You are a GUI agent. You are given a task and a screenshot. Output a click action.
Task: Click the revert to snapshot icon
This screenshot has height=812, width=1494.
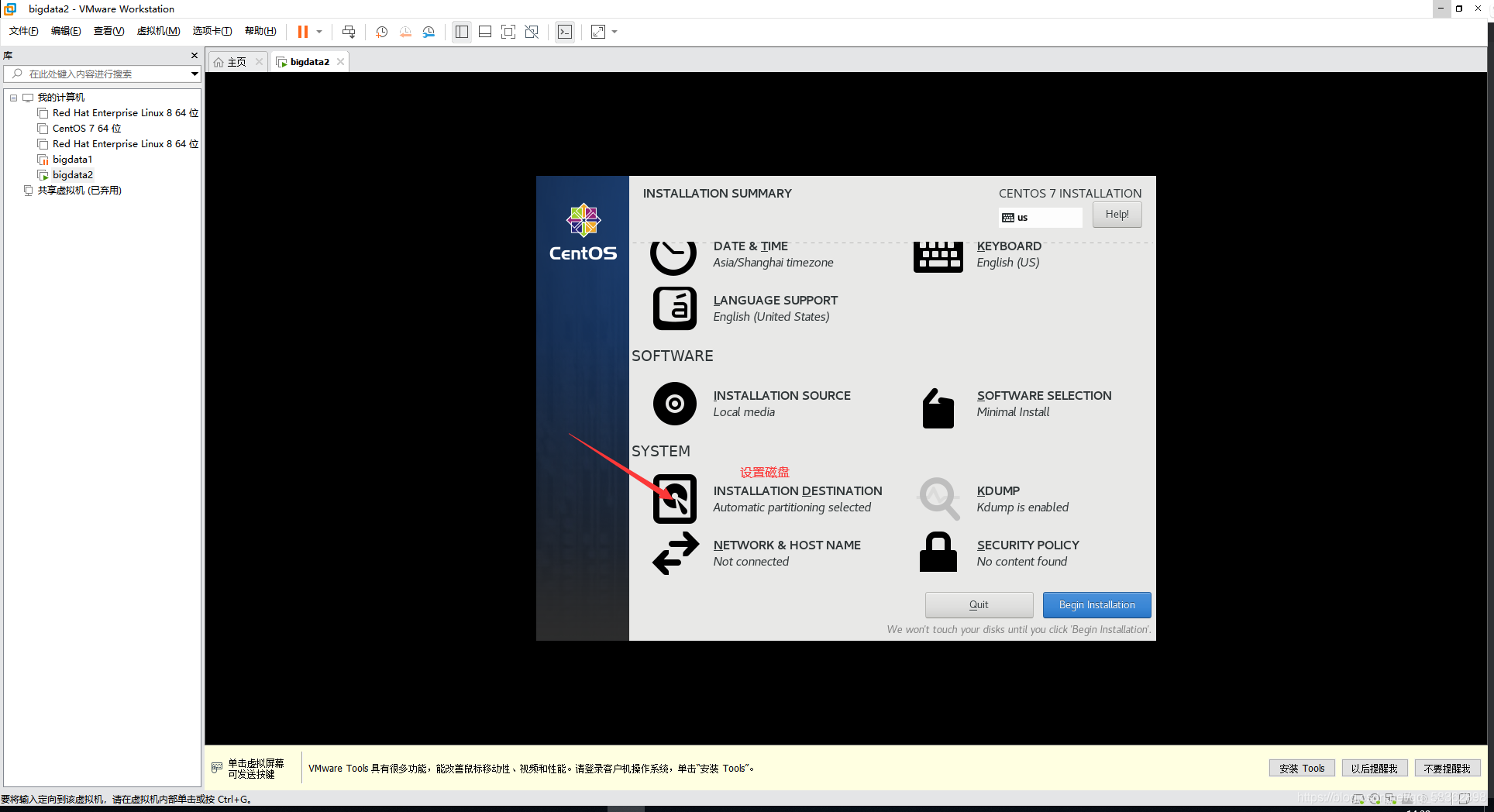tap(405, 32)
